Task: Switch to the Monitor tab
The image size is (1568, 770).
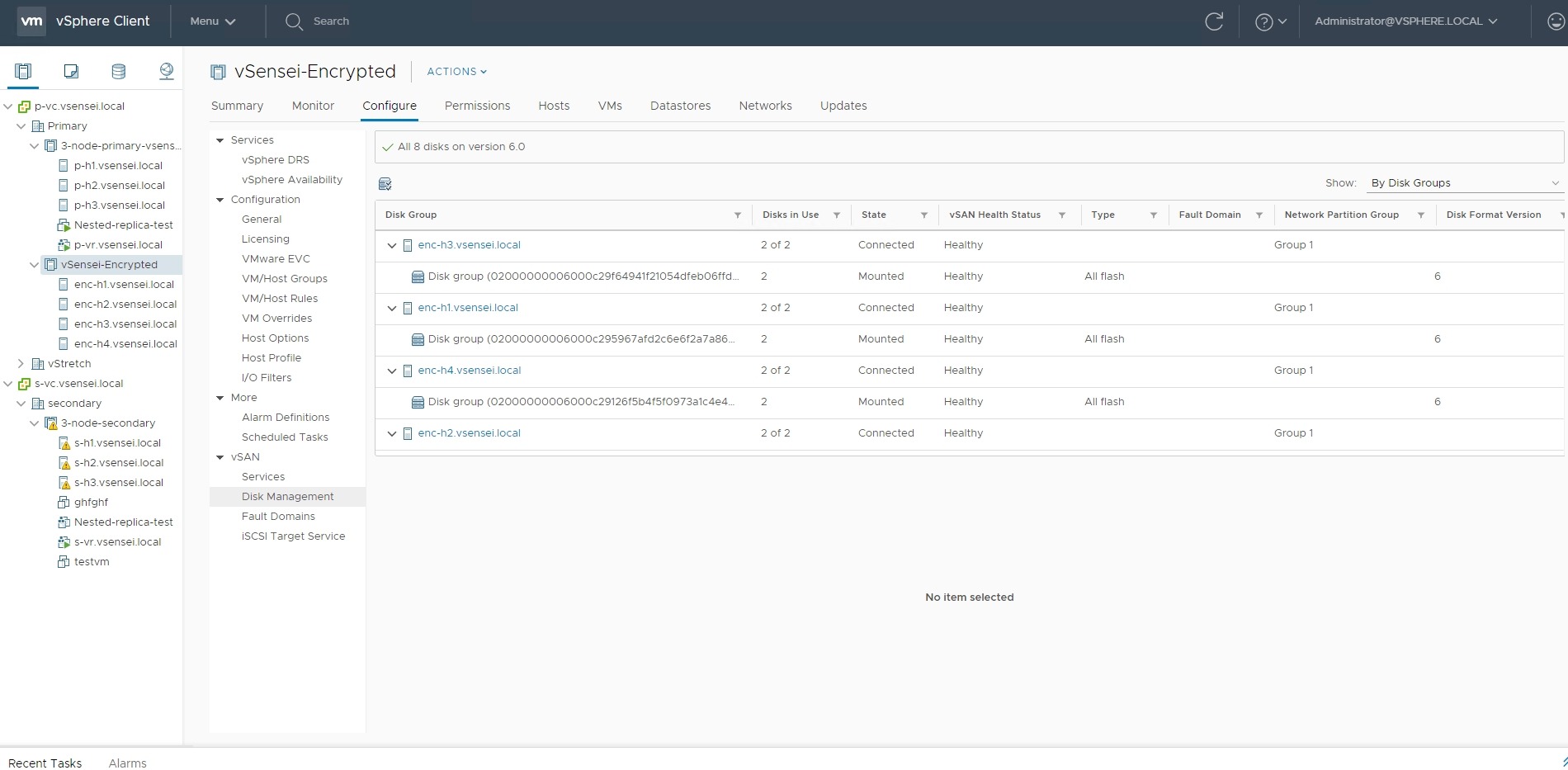Action: click(x=313, y=106)
